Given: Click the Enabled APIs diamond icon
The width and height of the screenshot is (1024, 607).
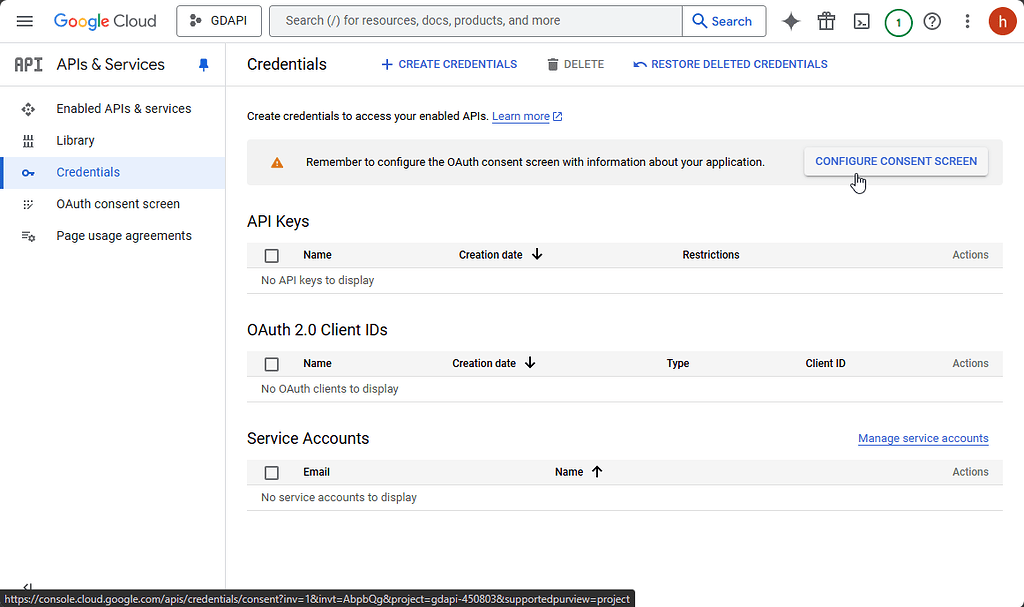Looking at the screenshot, I should point(28,109).
